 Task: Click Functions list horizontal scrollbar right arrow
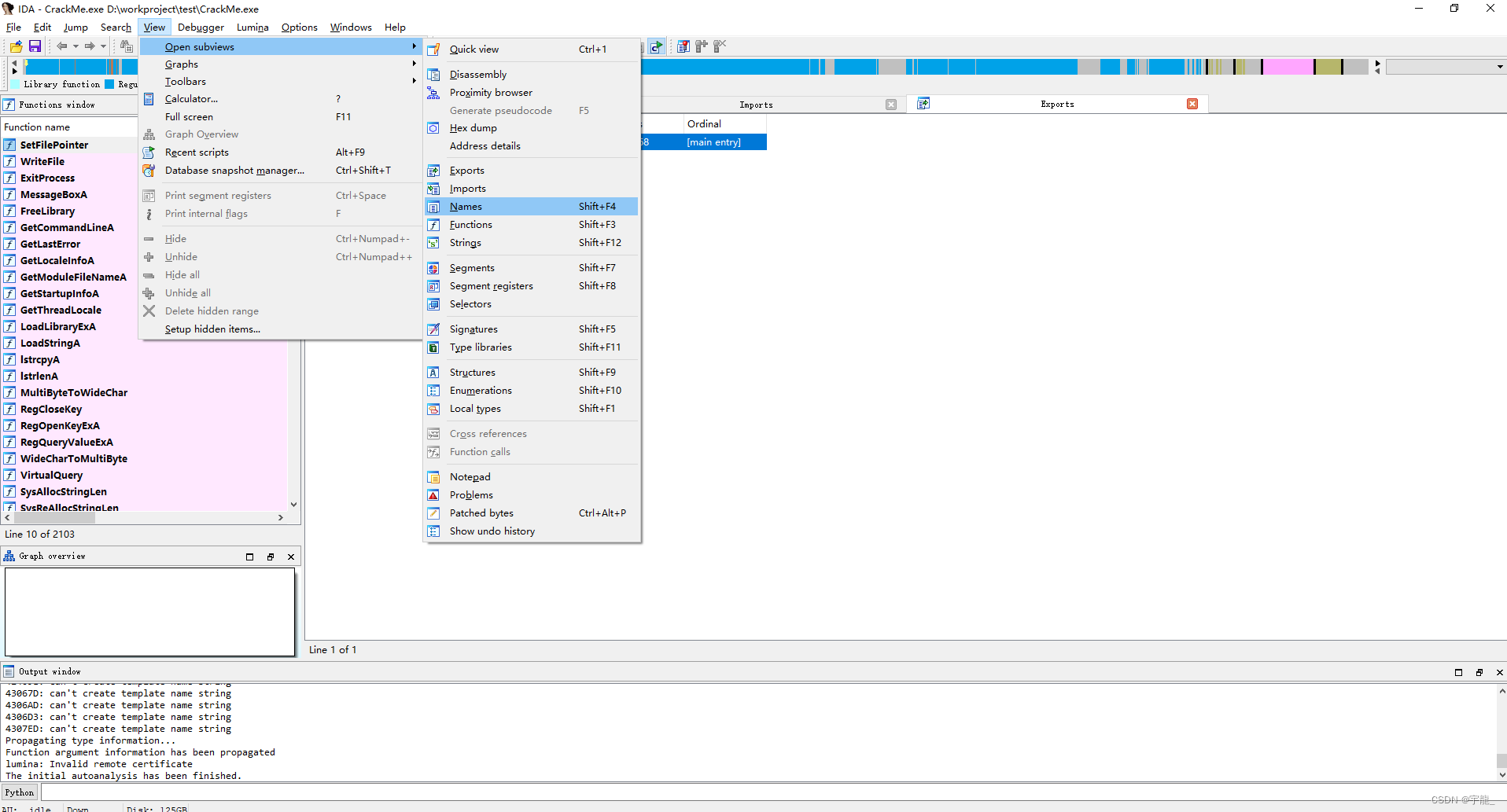pyautogui.click(x=281, y=518)
